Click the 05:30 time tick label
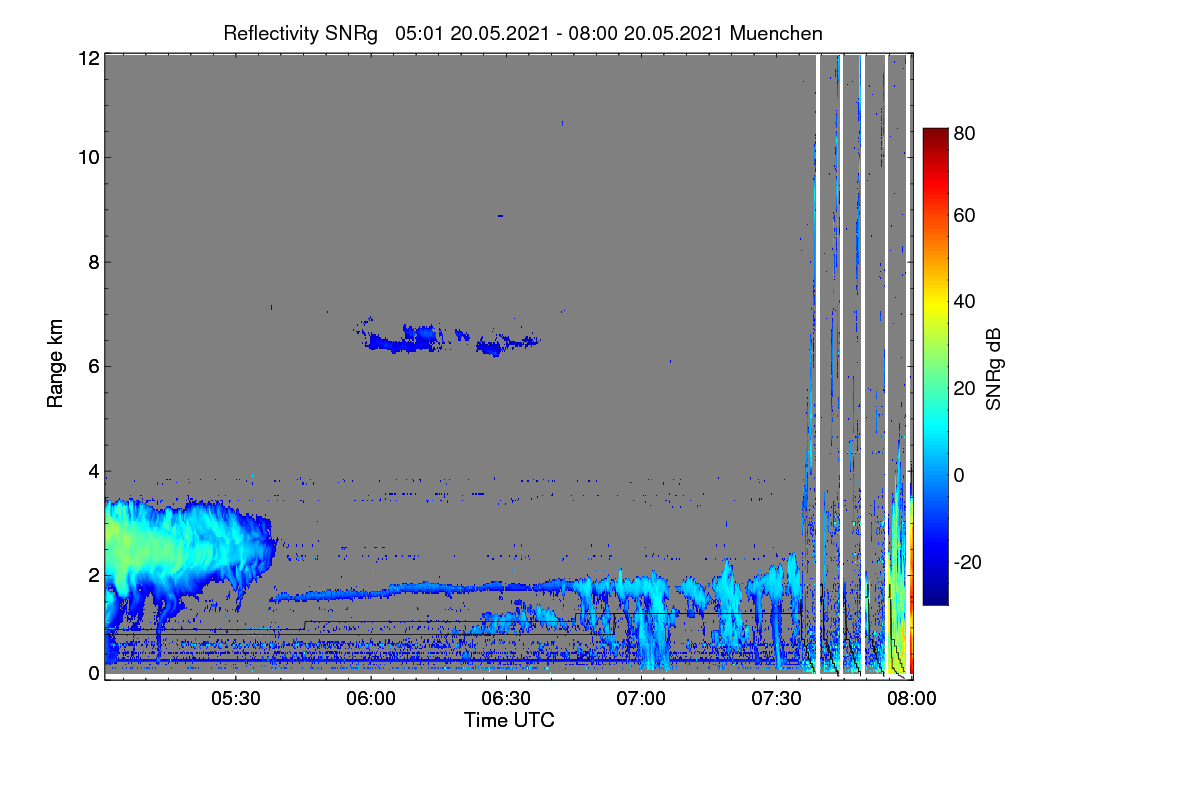This screenshot has width=1200, height=800. (236, 700)
